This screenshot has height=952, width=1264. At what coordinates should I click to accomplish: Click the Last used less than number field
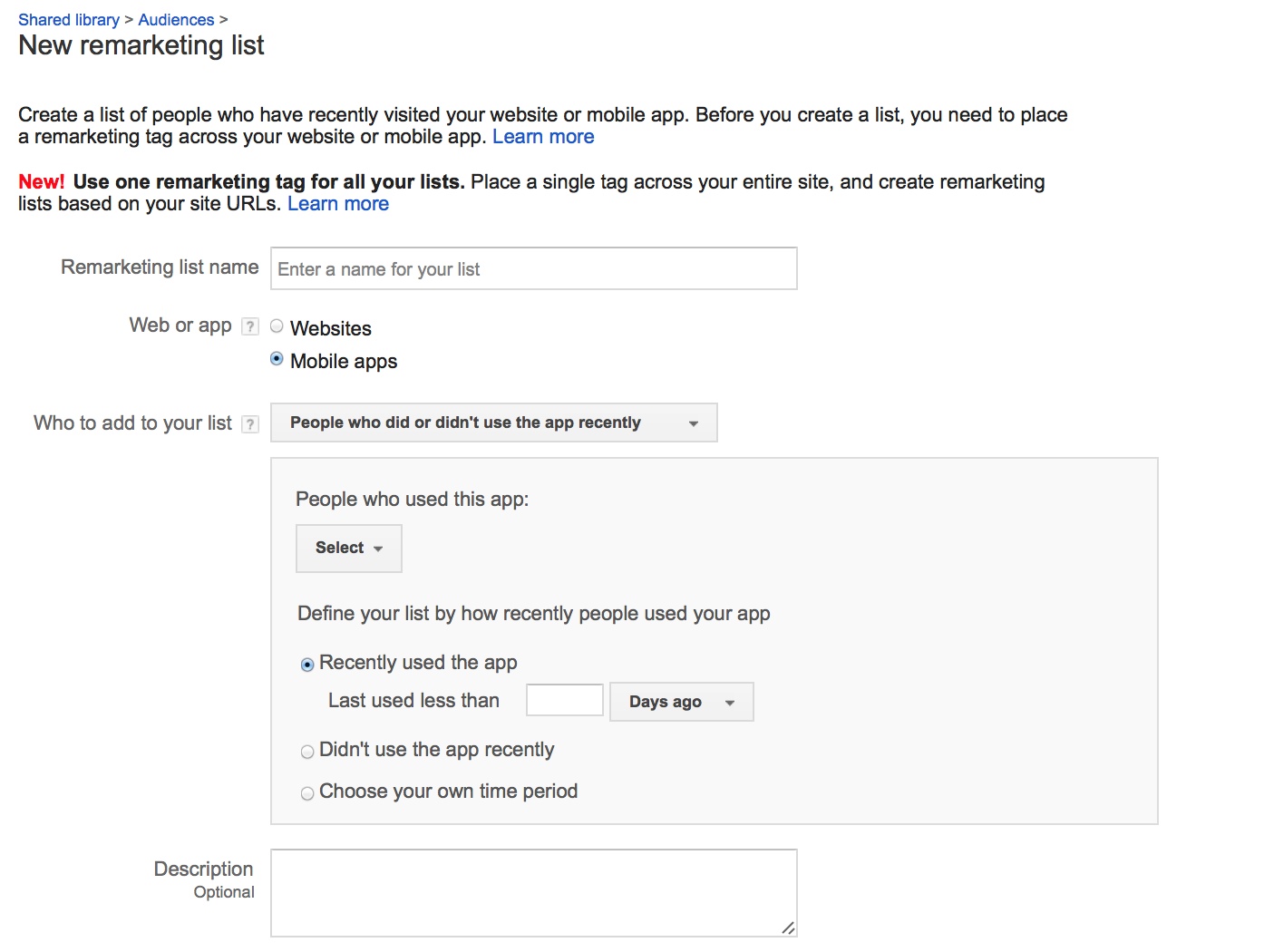(565, 700)
